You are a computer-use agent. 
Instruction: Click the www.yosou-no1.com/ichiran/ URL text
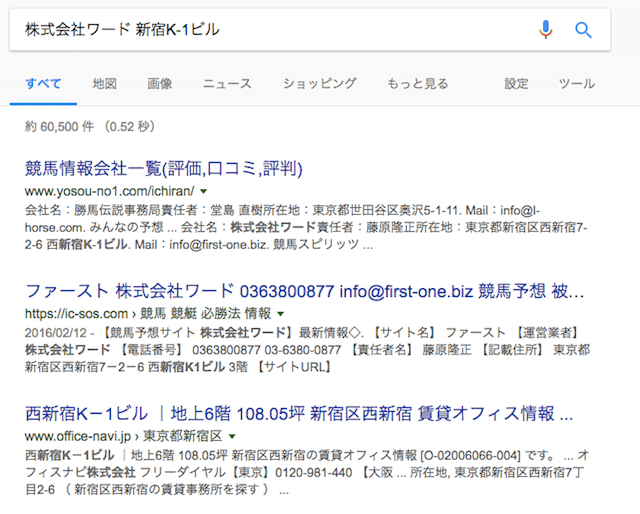click(109, 191)
